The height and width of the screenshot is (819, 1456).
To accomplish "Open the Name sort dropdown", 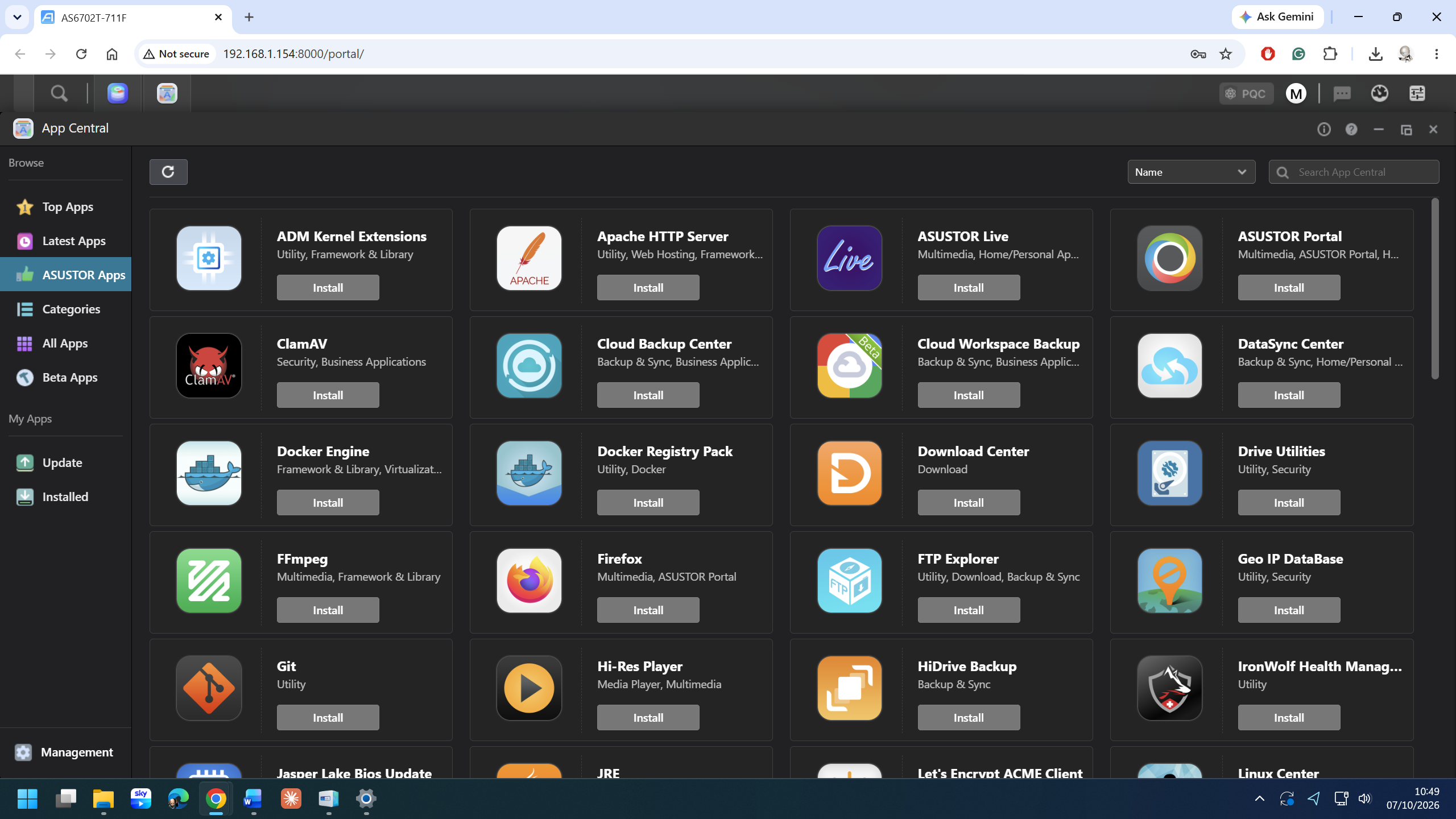I will coord(1191,172).
